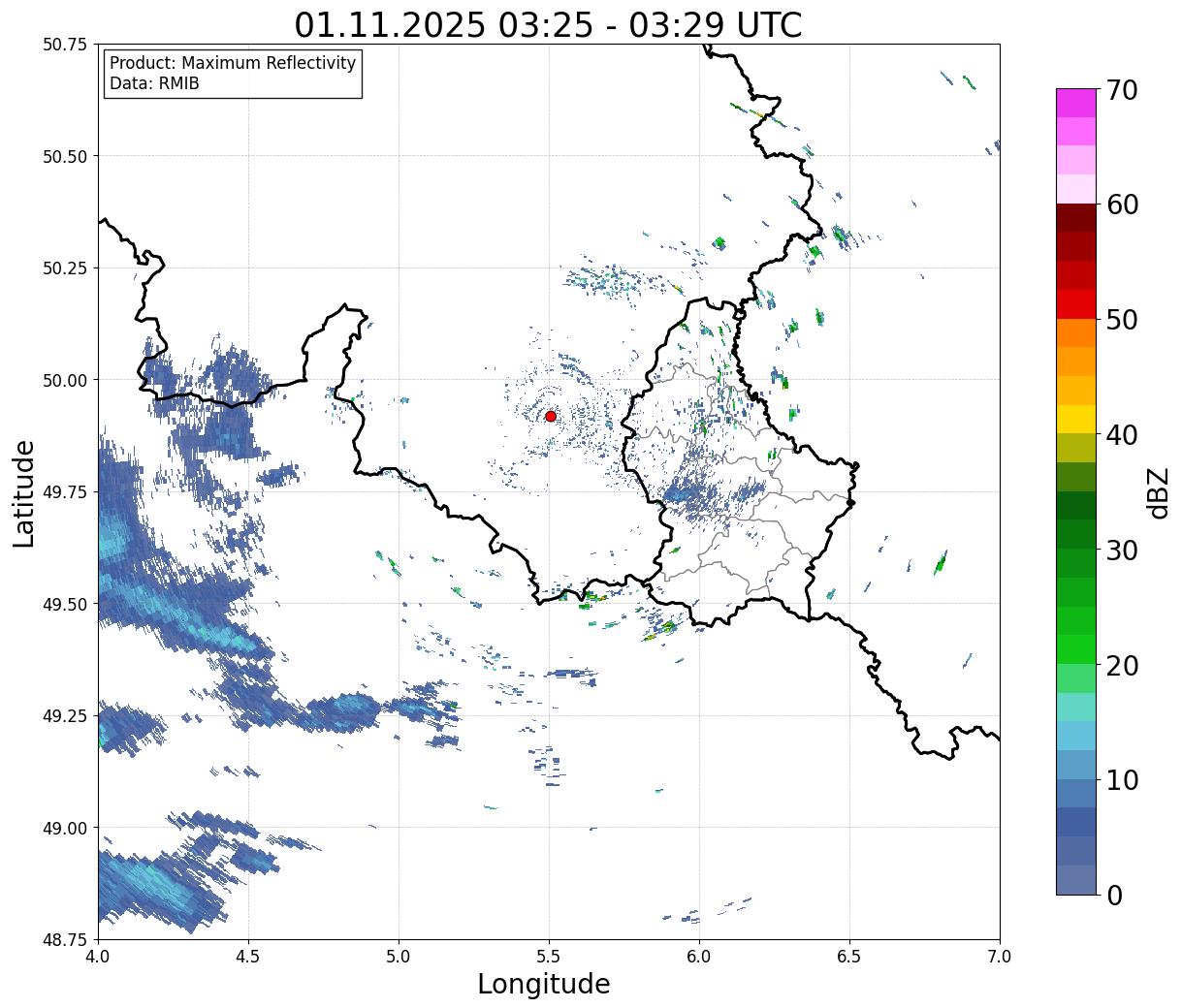
Task: Click the 50.25 latitude tick label
Action: [65, 268]
